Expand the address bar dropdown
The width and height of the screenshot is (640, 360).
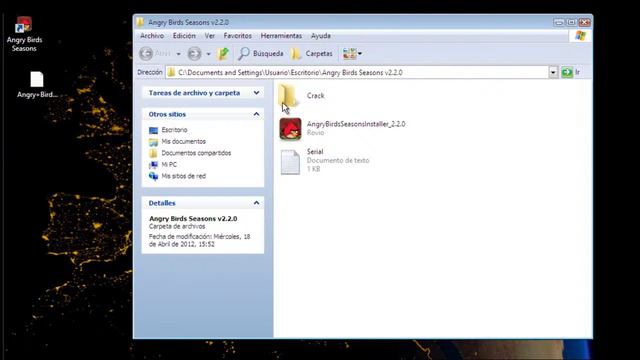click(553, 73)
